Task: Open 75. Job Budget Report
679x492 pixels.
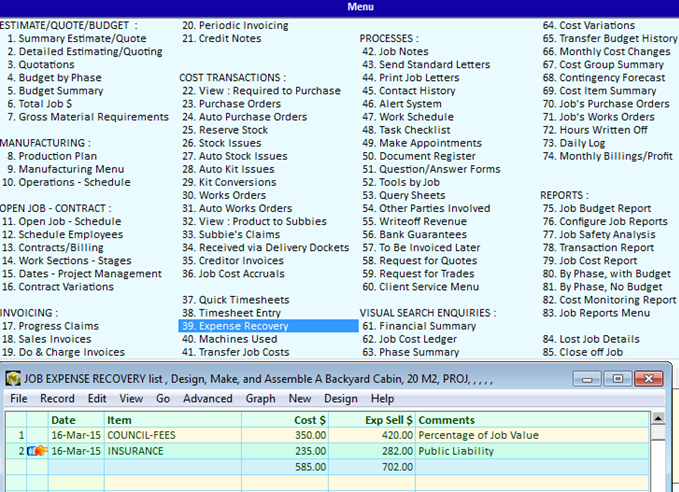Action: (x=597, y=208)
